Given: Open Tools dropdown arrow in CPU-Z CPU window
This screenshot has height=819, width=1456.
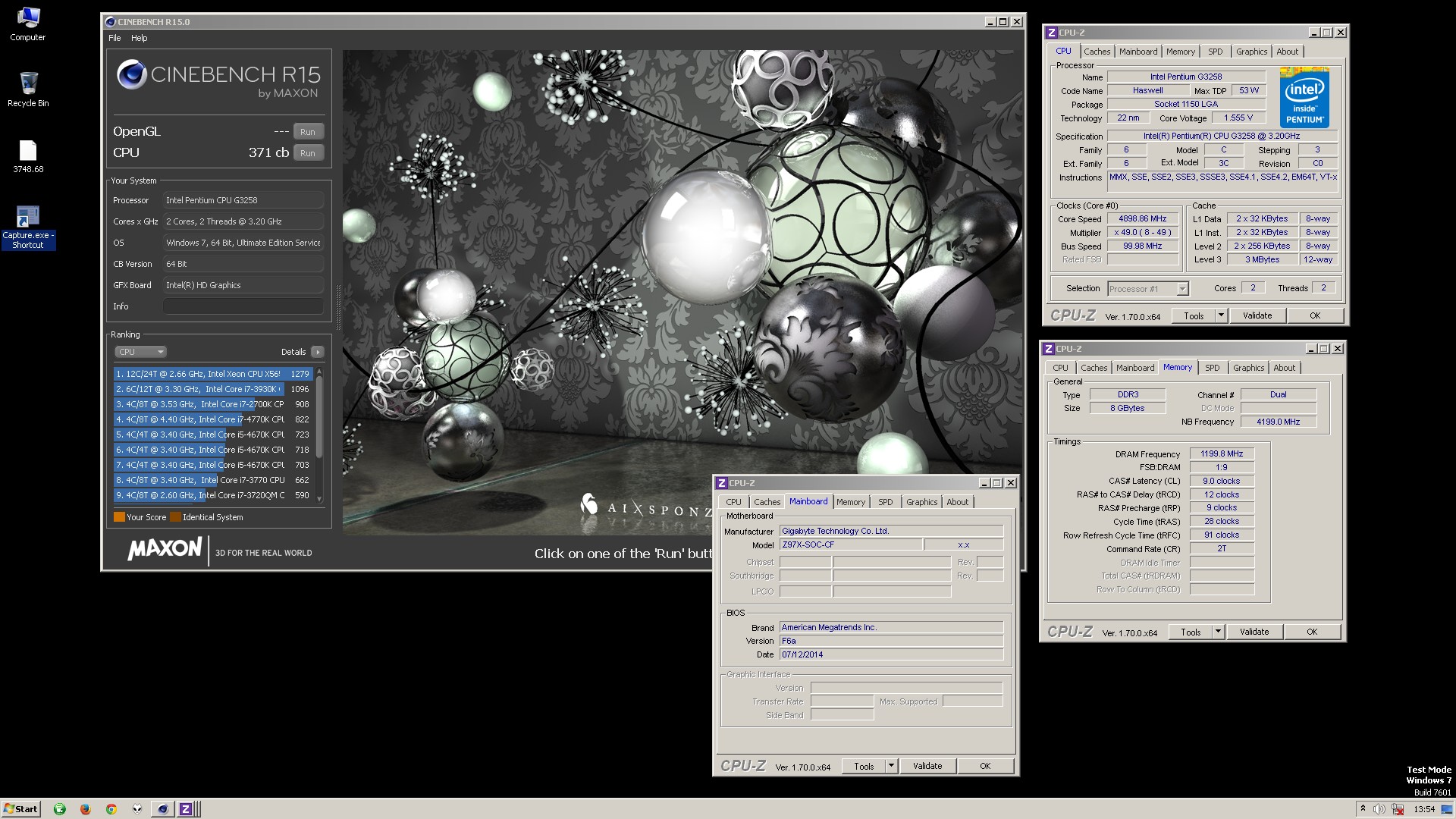Looking at the screenshot, I should (1221, 315).
